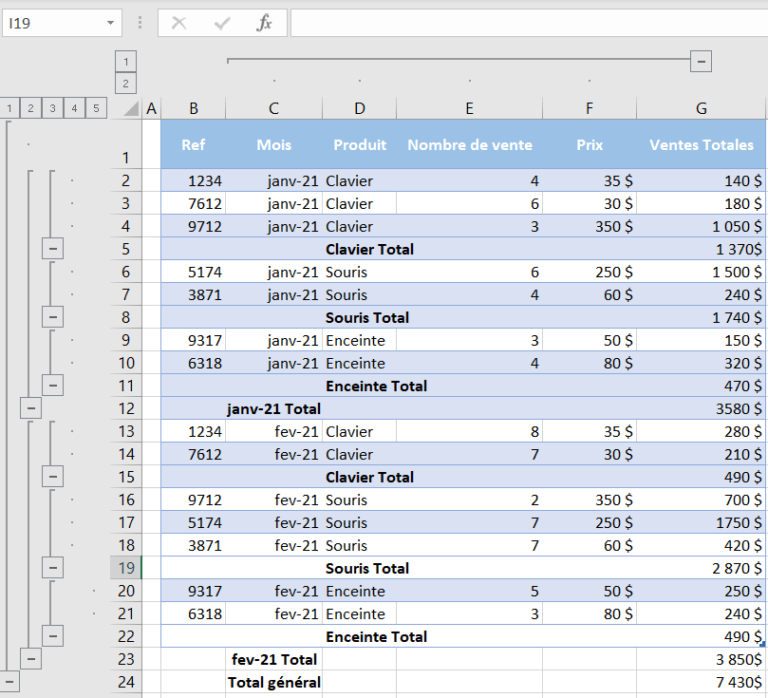This screenshot has height=698, width=768.
Task: Click the Cancel X icon in formula bar
Action: [x=179, y=23]
